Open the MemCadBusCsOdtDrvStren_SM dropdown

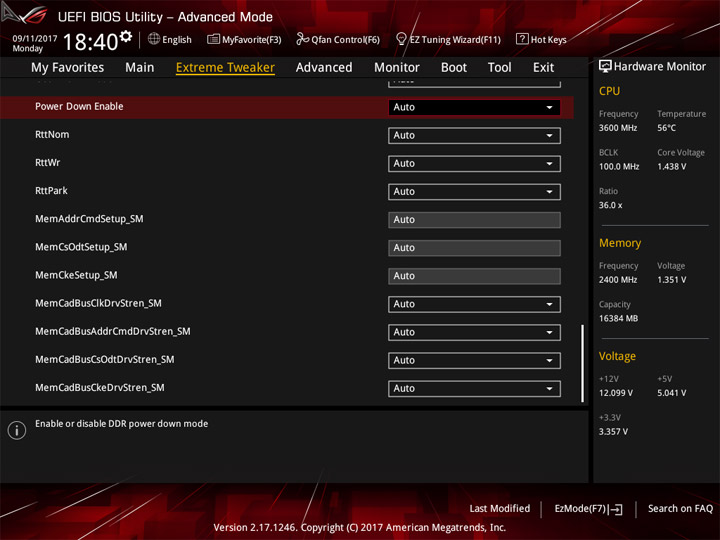tap(474, 360)
